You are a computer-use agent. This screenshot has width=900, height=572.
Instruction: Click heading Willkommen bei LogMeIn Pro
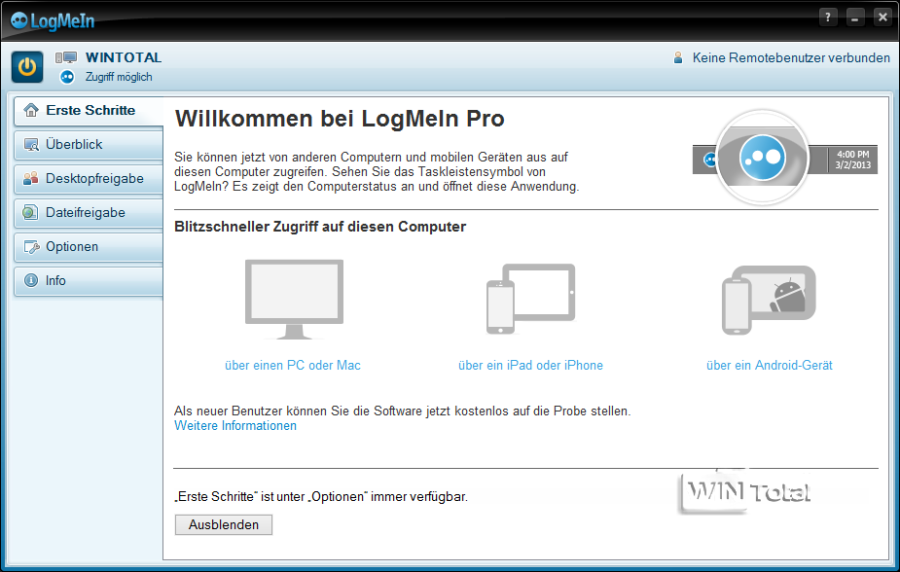pyautogui.click(x=340, y=119)
